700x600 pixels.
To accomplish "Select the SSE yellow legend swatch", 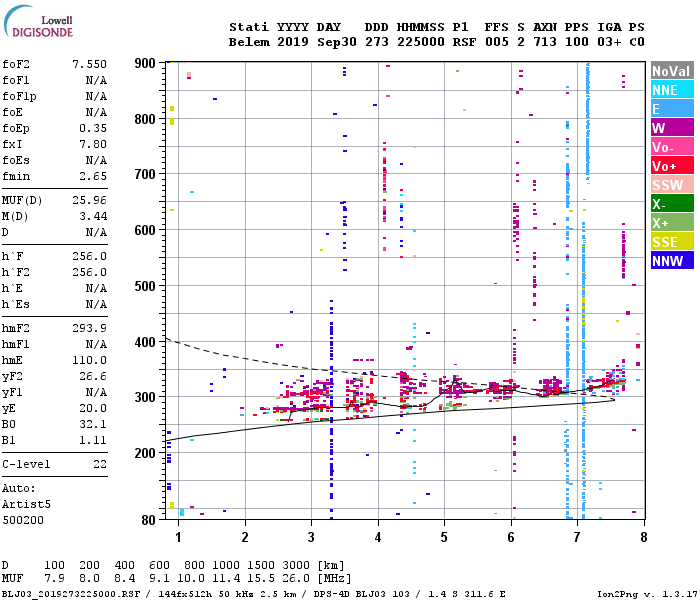I will coord(672,242).
